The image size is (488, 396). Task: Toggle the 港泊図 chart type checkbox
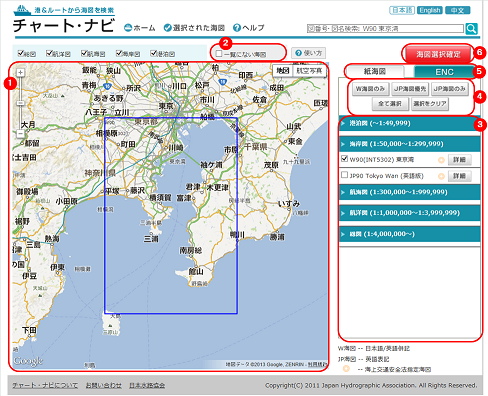(153, 53)
